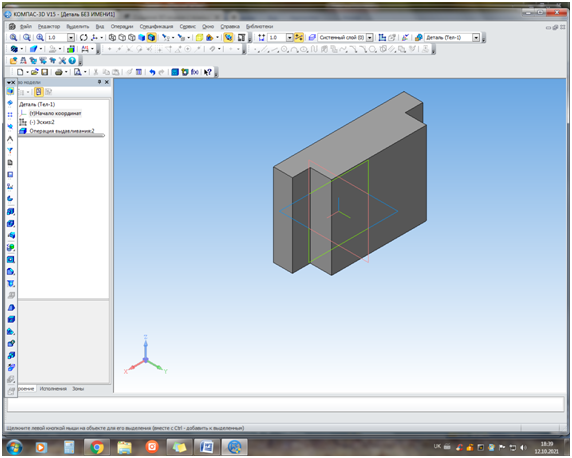Select Деталь (Тел-1) tree root
The image size is (572, 458).
click(37, 104)
